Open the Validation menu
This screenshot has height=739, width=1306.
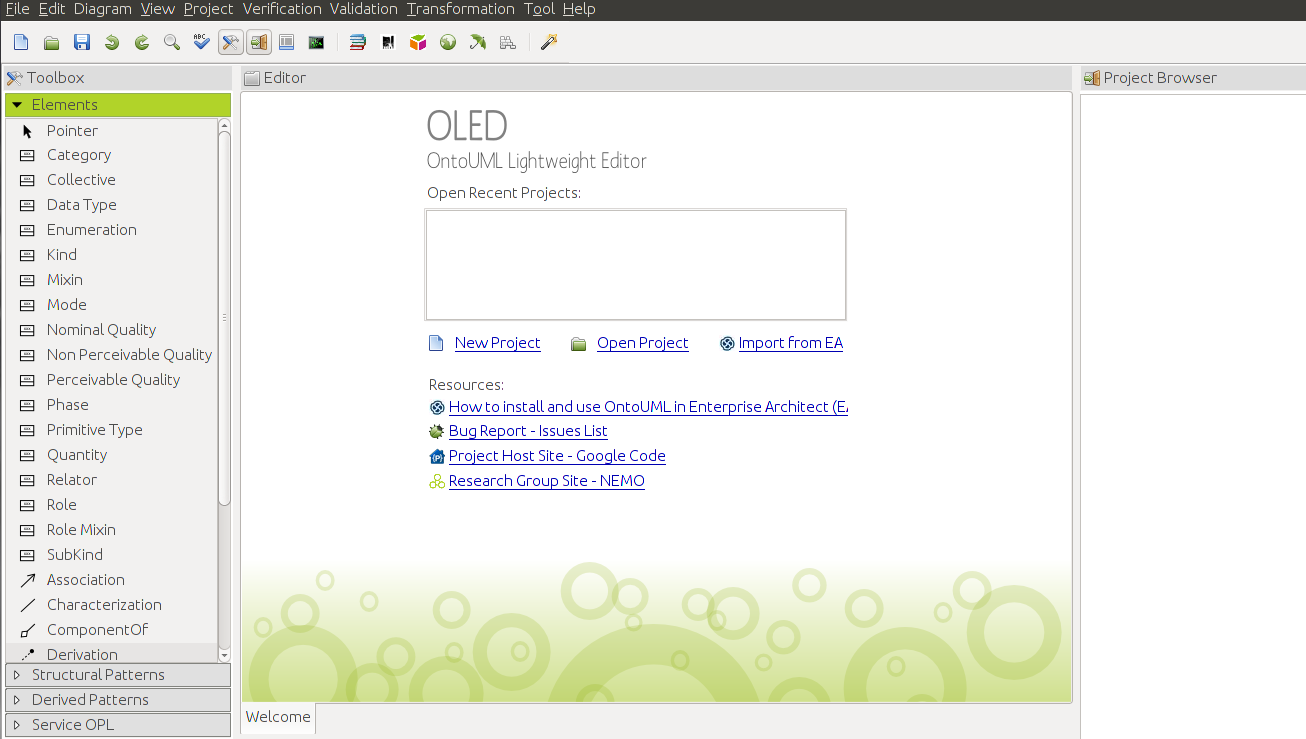(x=364, y=9)
